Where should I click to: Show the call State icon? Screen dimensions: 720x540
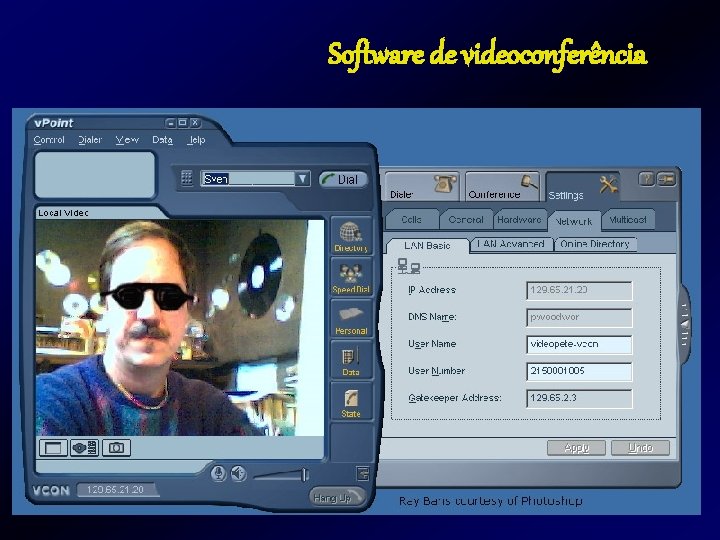tap(351, 402)
